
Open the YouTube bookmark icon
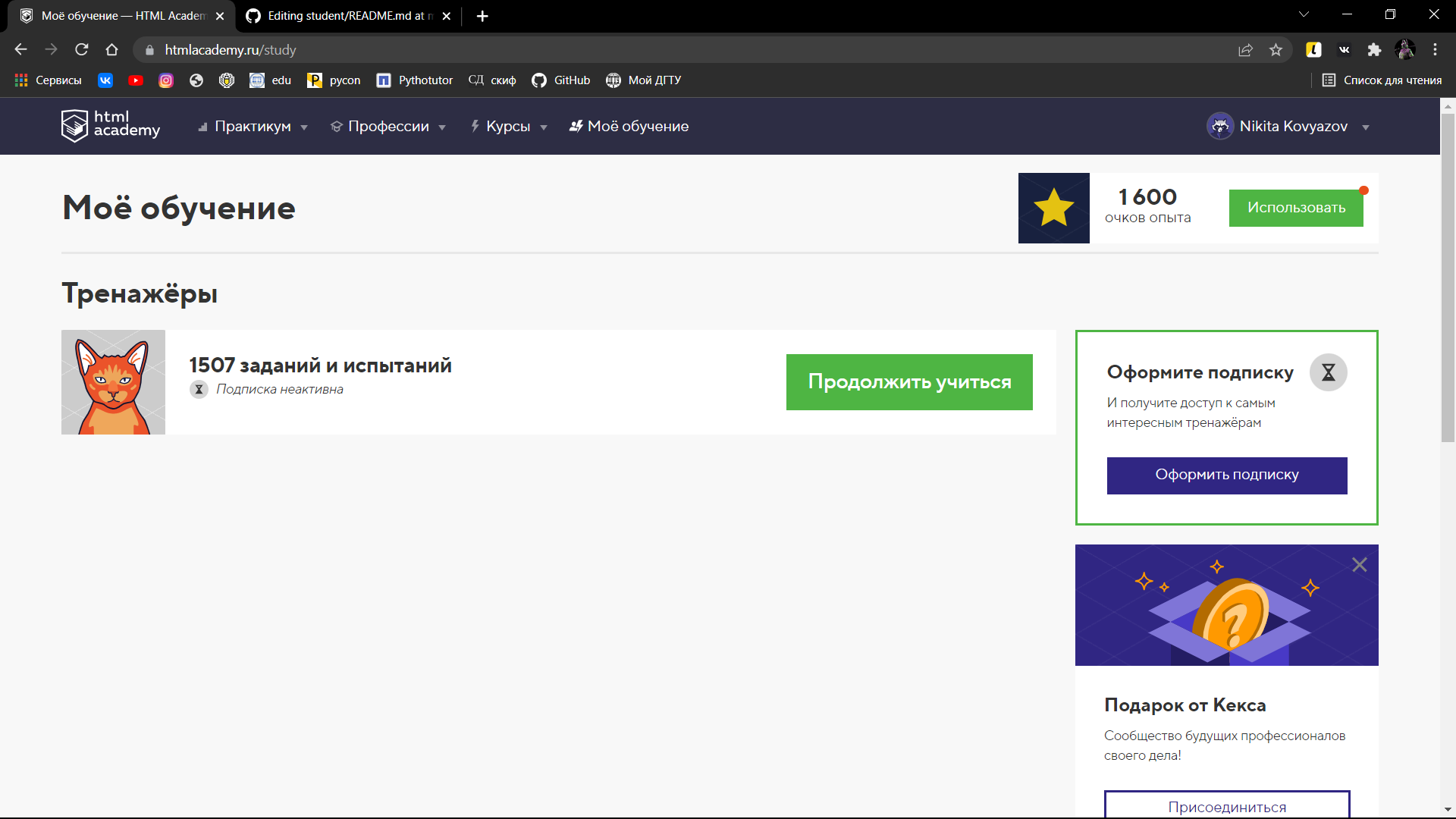pos(136,80)
